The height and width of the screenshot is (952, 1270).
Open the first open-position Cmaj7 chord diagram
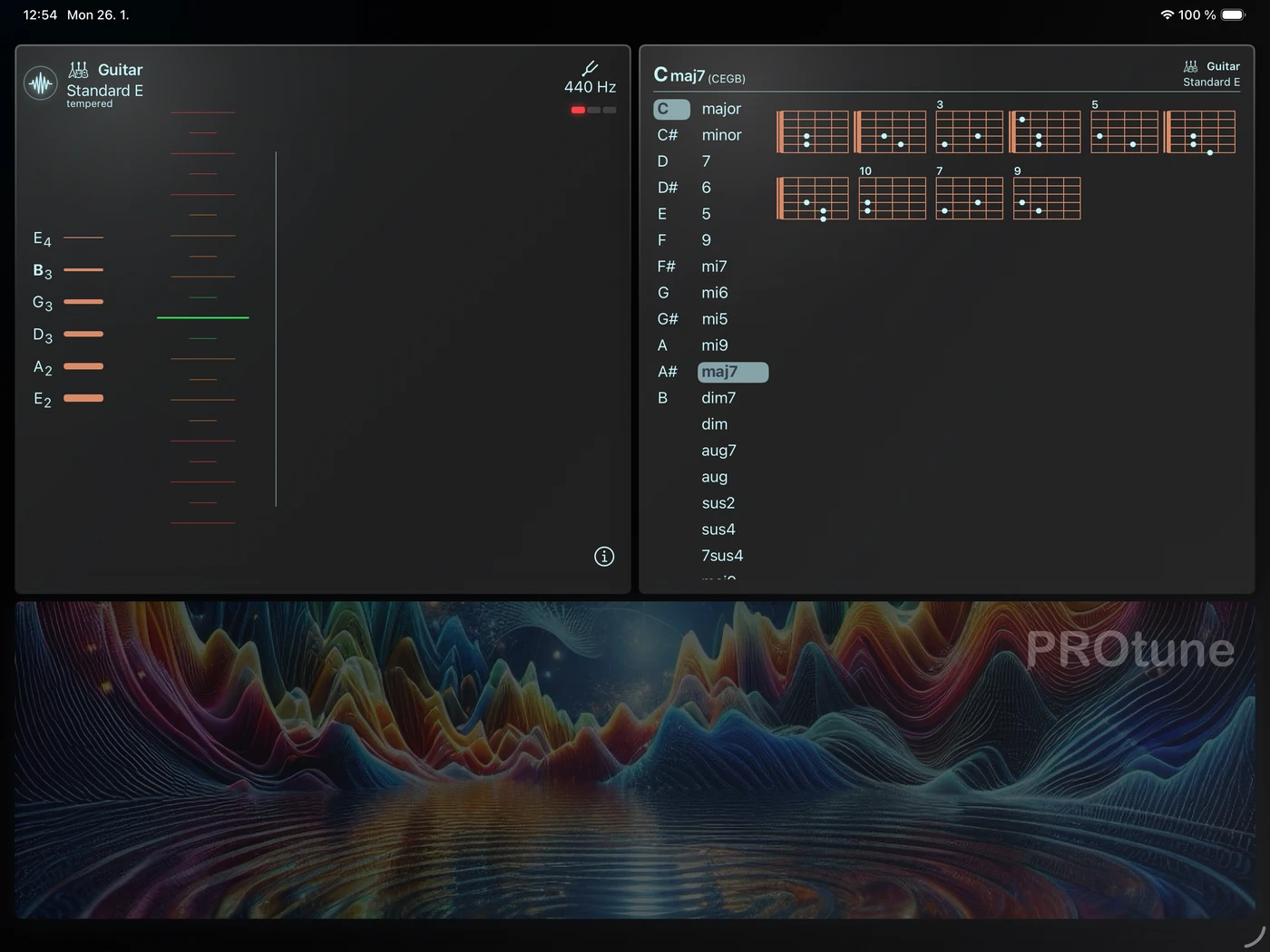(813, 131)
